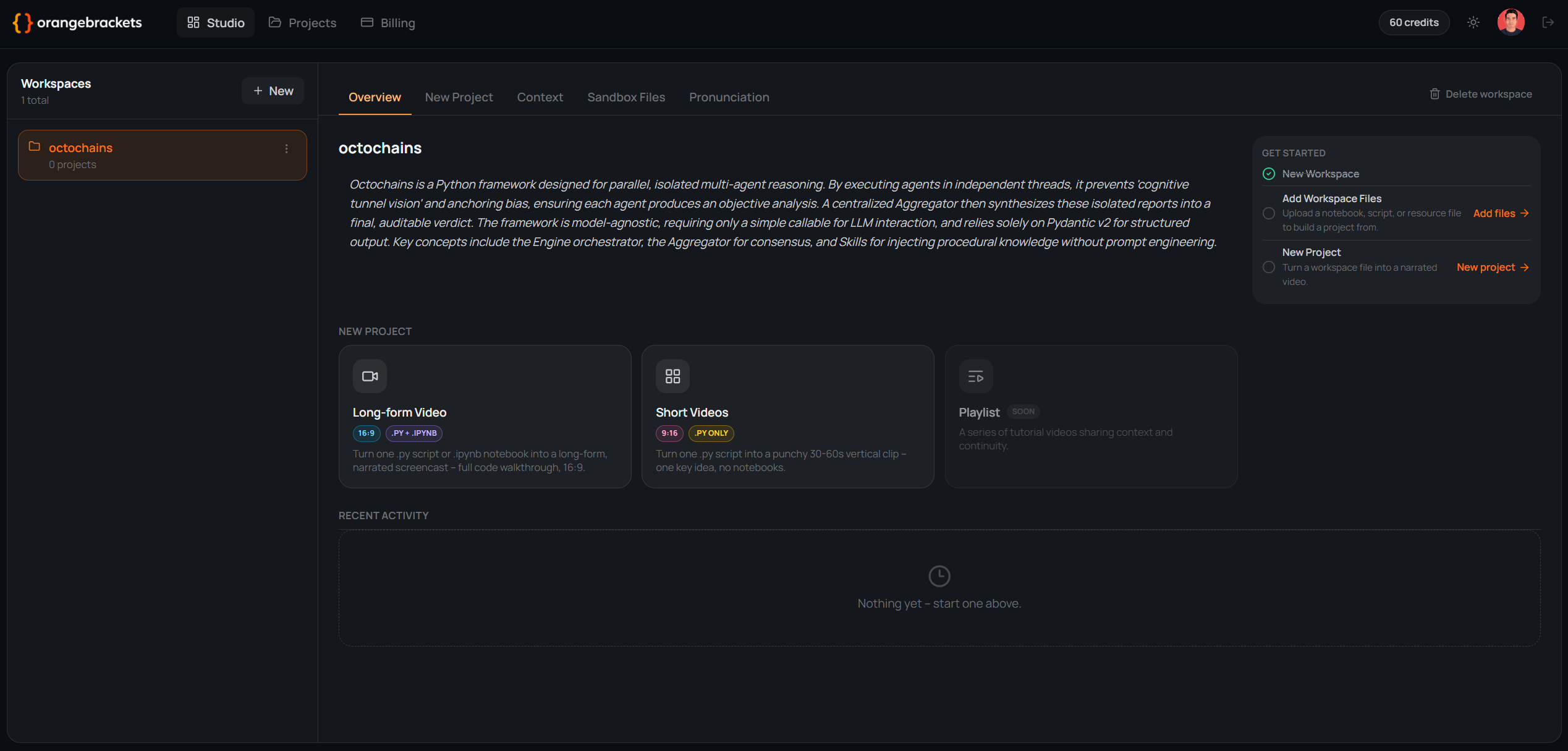Open the Studio nav item
Image resolution: width=1568 pixels, height=751 pixels.
pos(216,23)
